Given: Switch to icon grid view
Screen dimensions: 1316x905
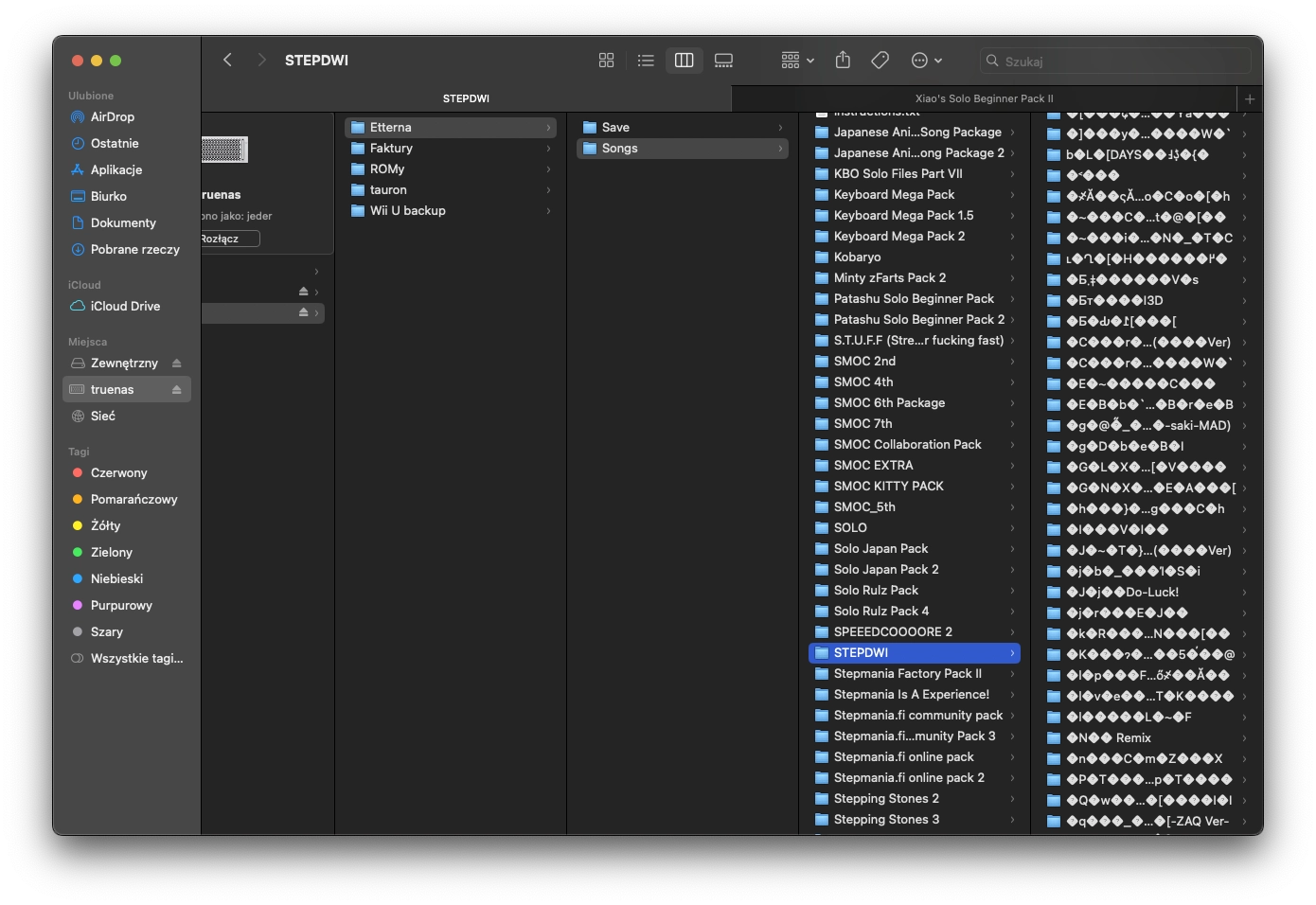Looking at the screenshot, I should 607,61.
